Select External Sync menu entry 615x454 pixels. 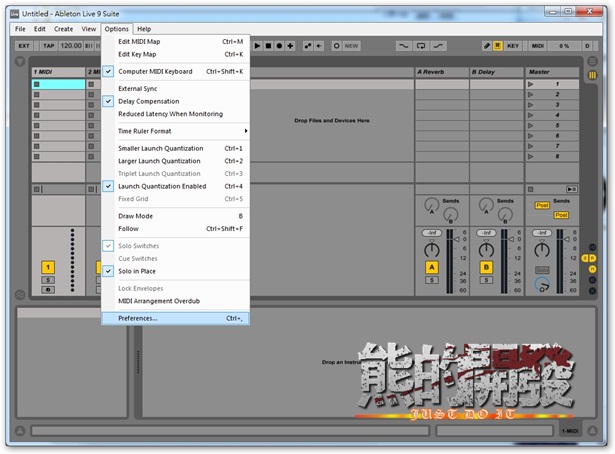[176, 89]
